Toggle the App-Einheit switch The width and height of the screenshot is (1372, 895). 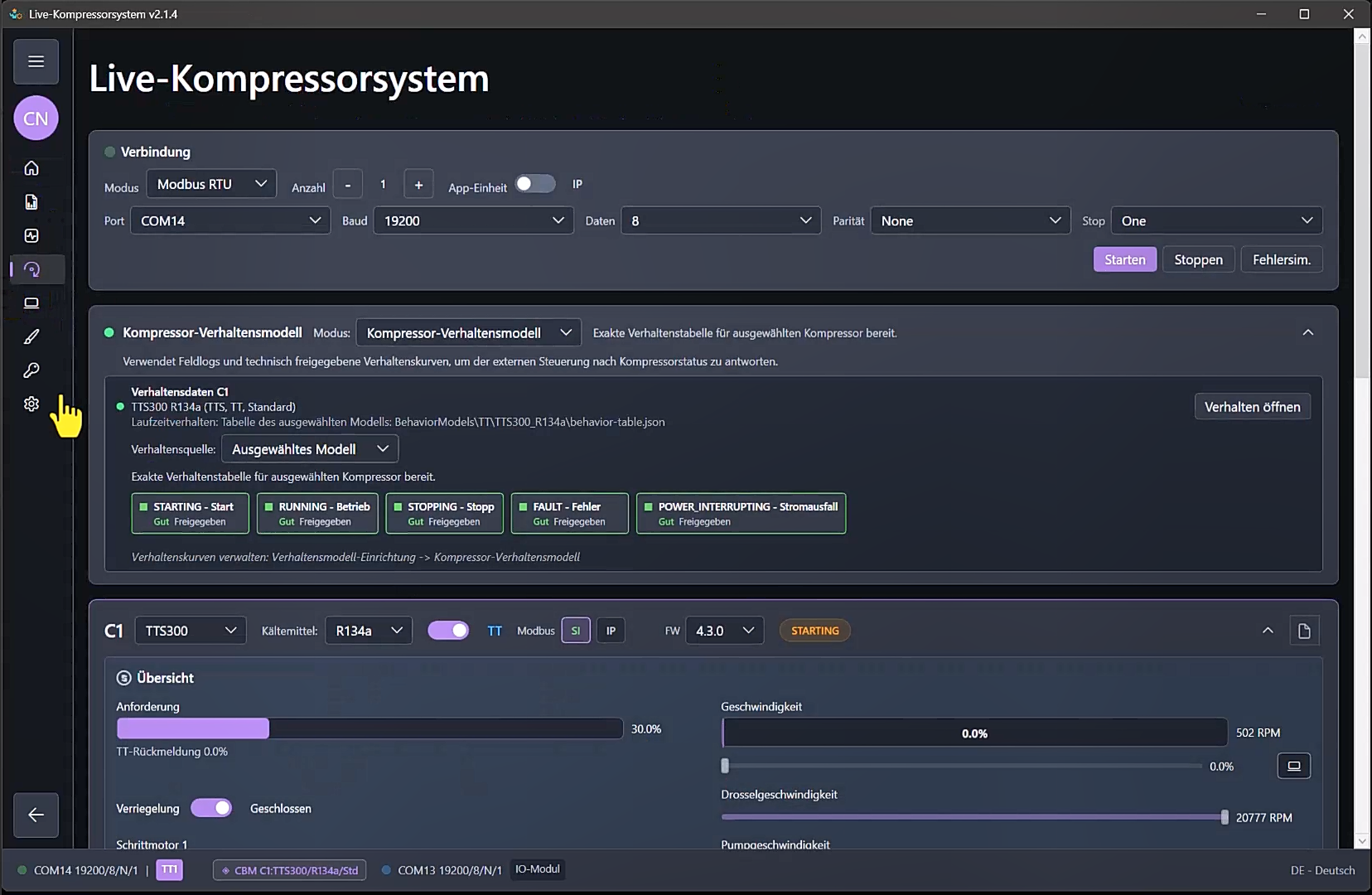(x=535, y=184)
